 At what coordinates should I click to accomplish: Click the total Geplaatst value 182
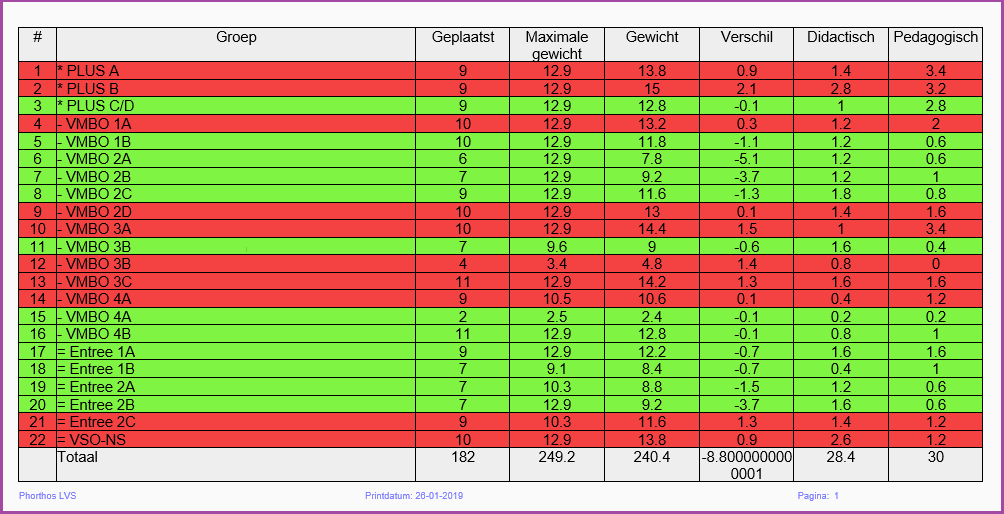click(463, 457)
